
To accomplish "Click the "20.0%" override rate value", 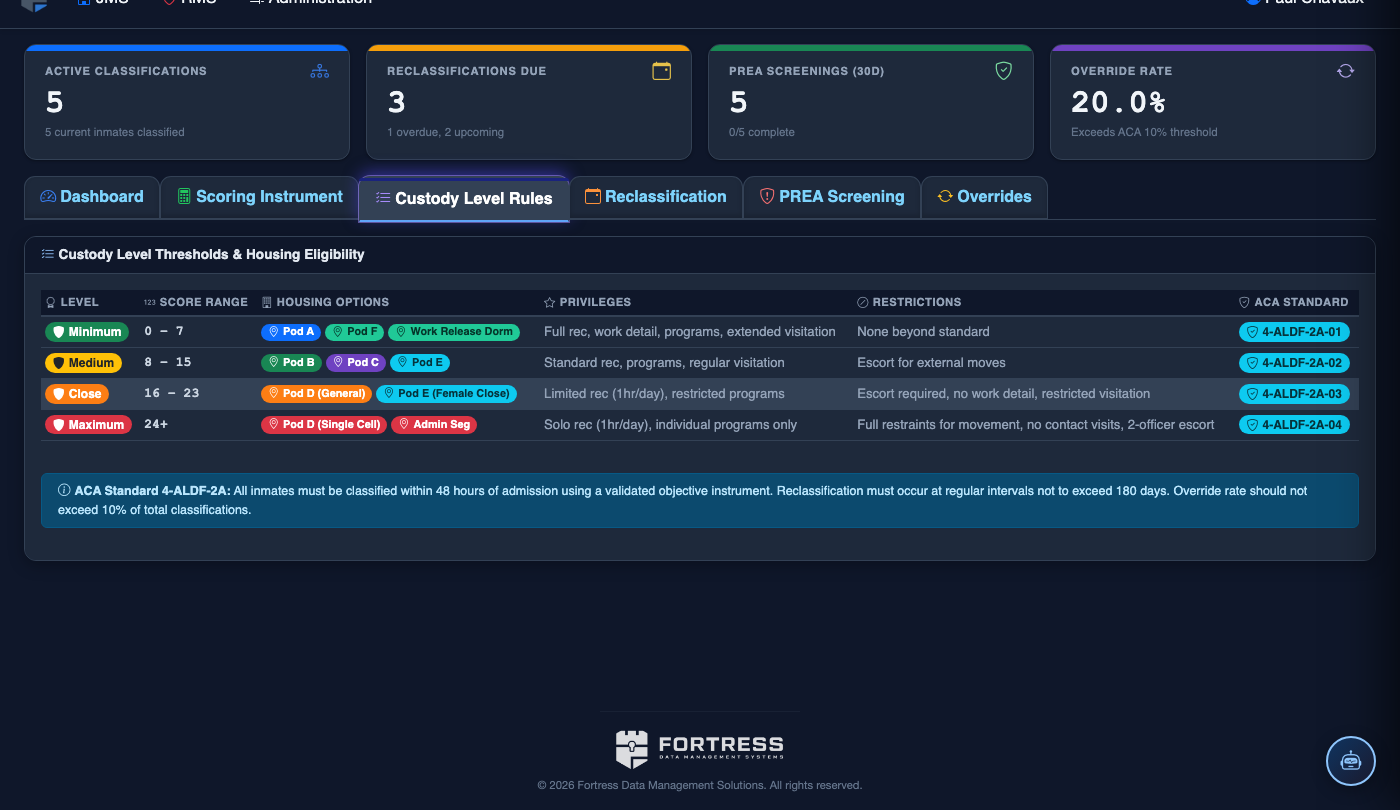I will click(x=1119, y=102).
